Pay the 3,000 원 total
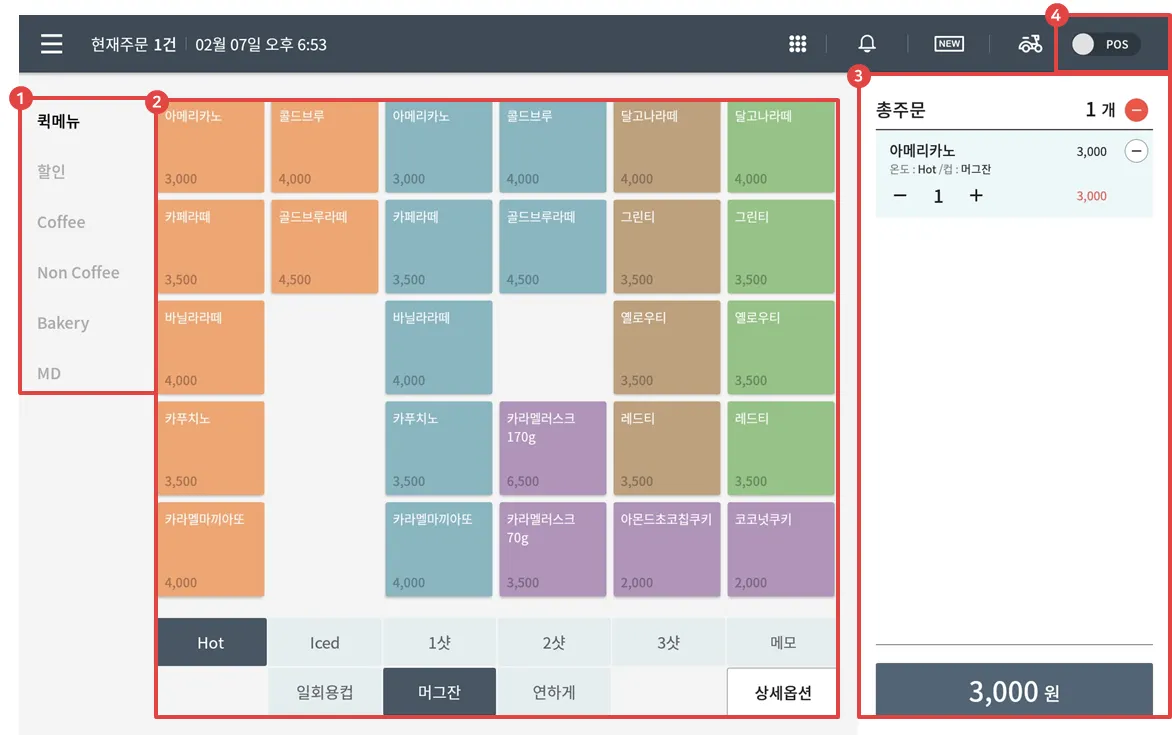The width and height of the screenshot is (1172, 735). (x=1014, y=690)
